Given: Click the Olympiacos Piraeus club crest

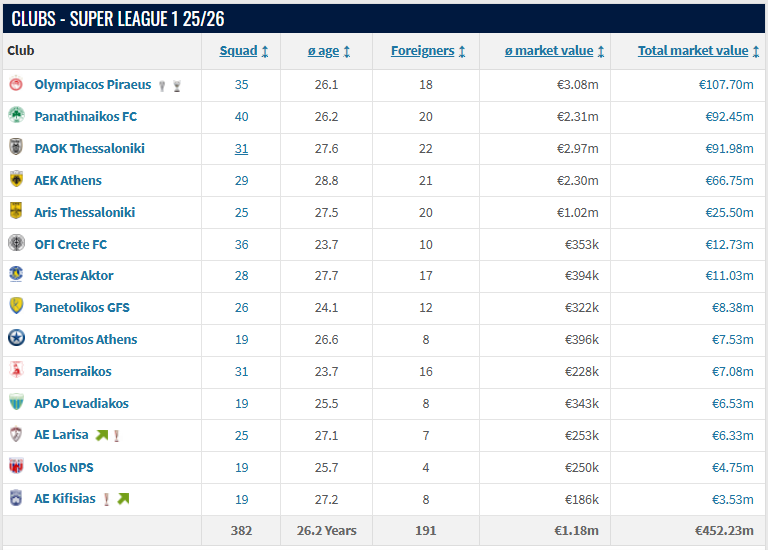Looking at the screenshot, I should pos(16,84).
